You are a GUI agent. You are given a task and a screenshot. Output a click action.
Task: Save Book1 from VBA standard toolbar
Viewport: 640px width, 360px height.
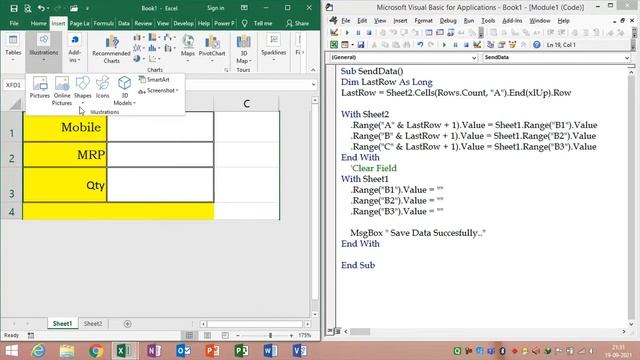coord(360,44)
